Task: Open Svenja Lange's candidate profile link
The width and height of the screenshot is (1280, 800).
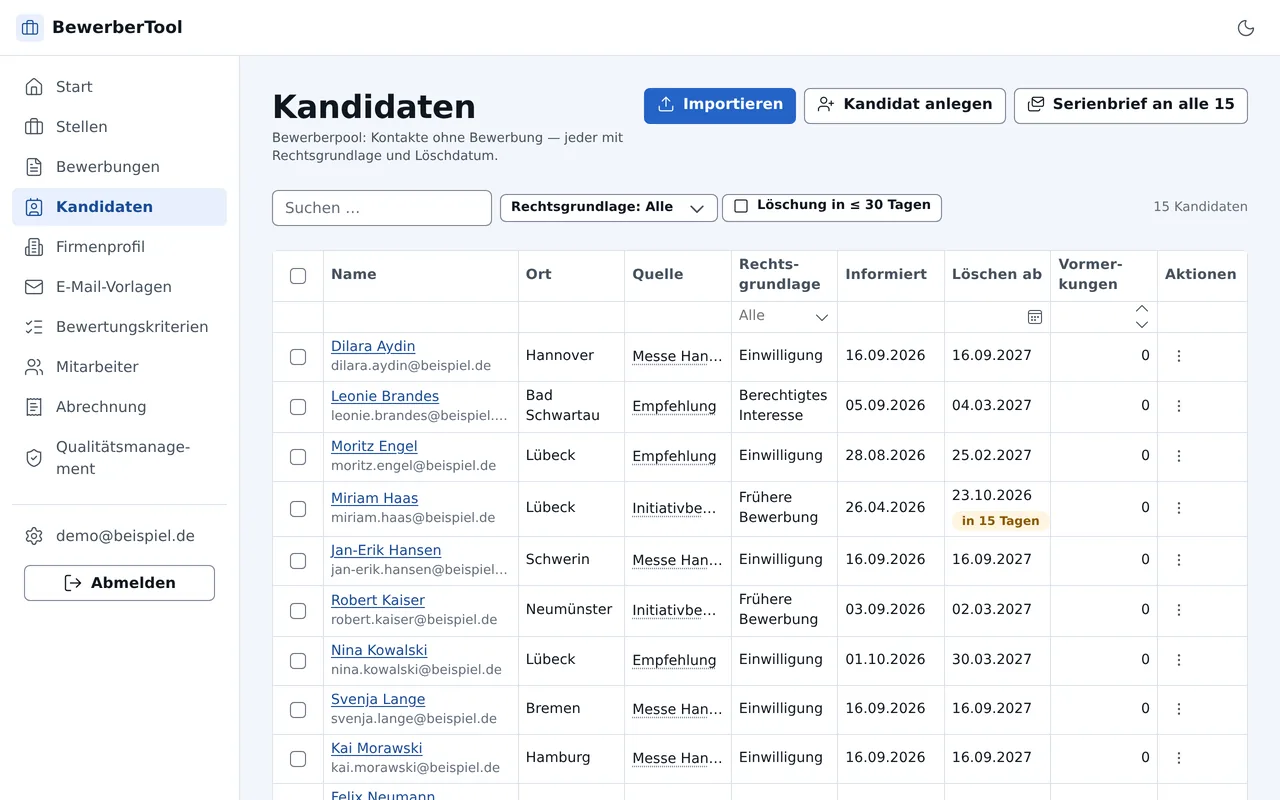Action: [378, 699]
